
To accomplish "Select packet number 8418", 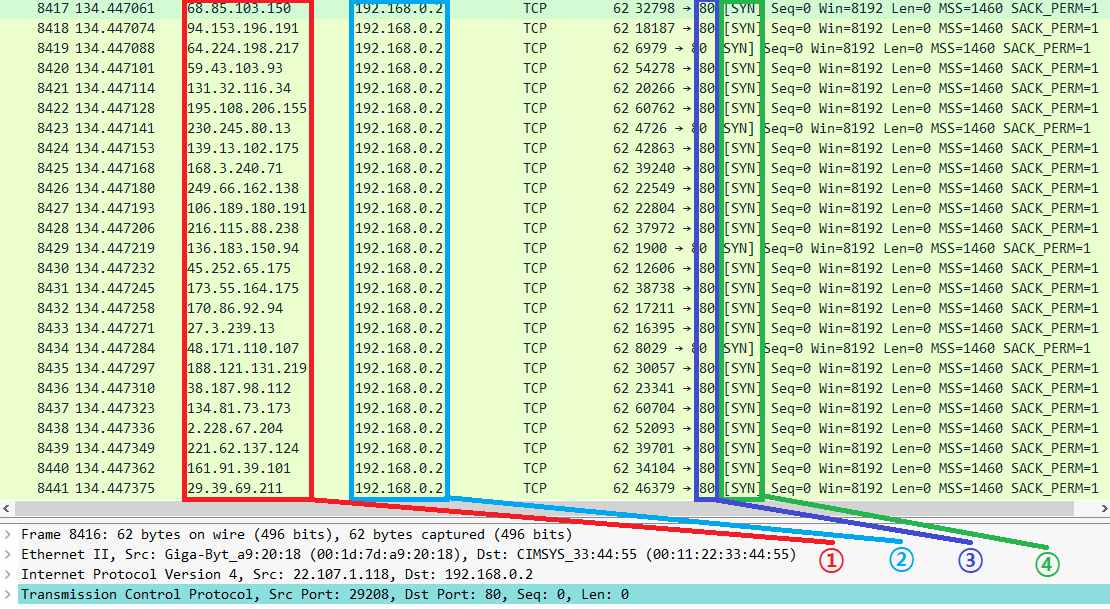I will pos(555,28).
